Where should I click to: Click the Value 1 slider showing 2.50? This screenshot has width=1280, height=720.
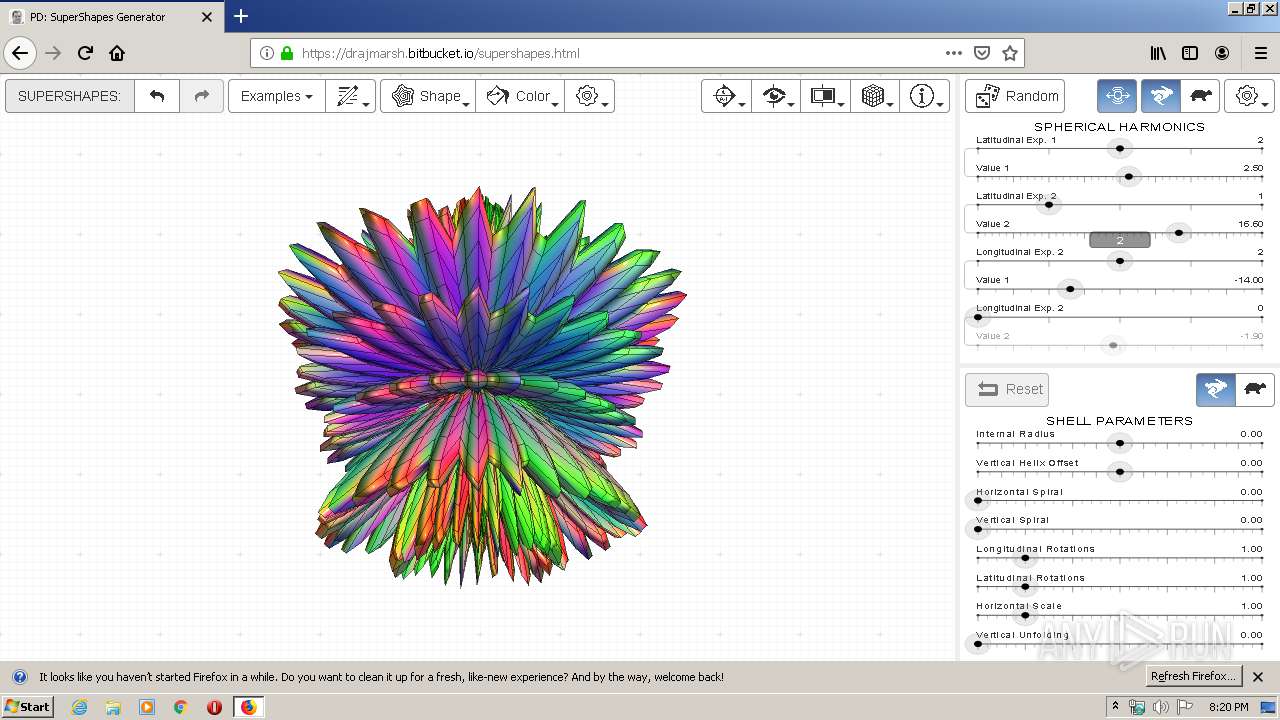click(x=1129, y=177)
